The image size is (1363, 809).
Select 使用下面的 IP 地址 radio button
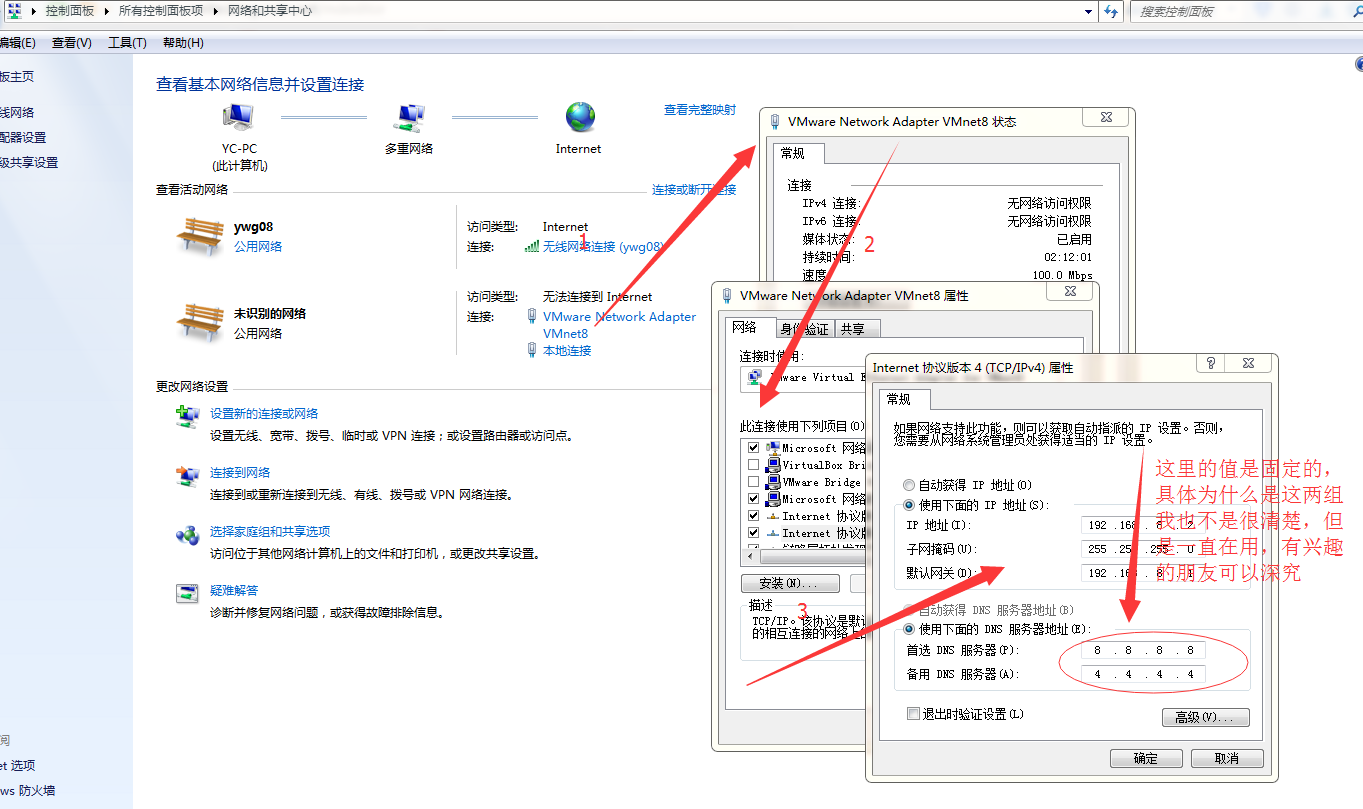909,505
